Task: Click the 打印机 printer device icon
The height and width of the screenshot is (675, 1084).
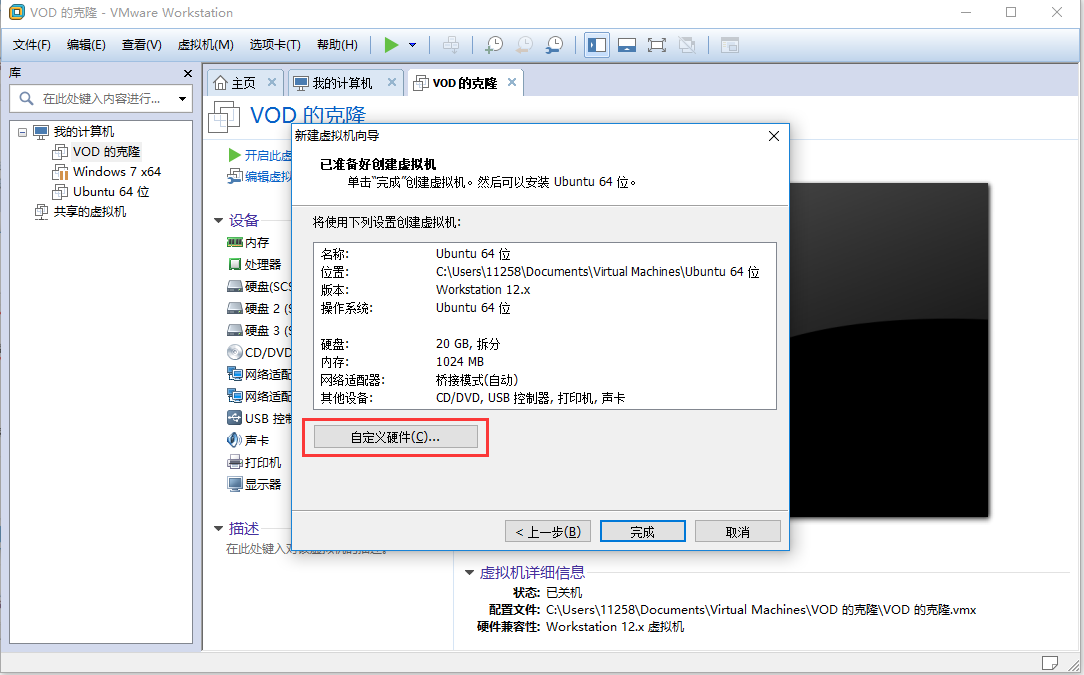Action: click(235, 463)
